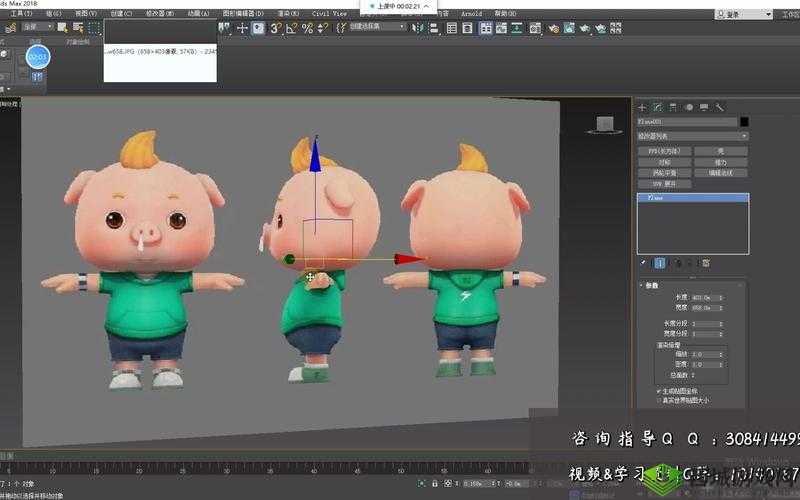Image resolution: width=800 pixels, height=500 pixels.
Task: Toggle Show End Result button
Action: tap(660, 263)
